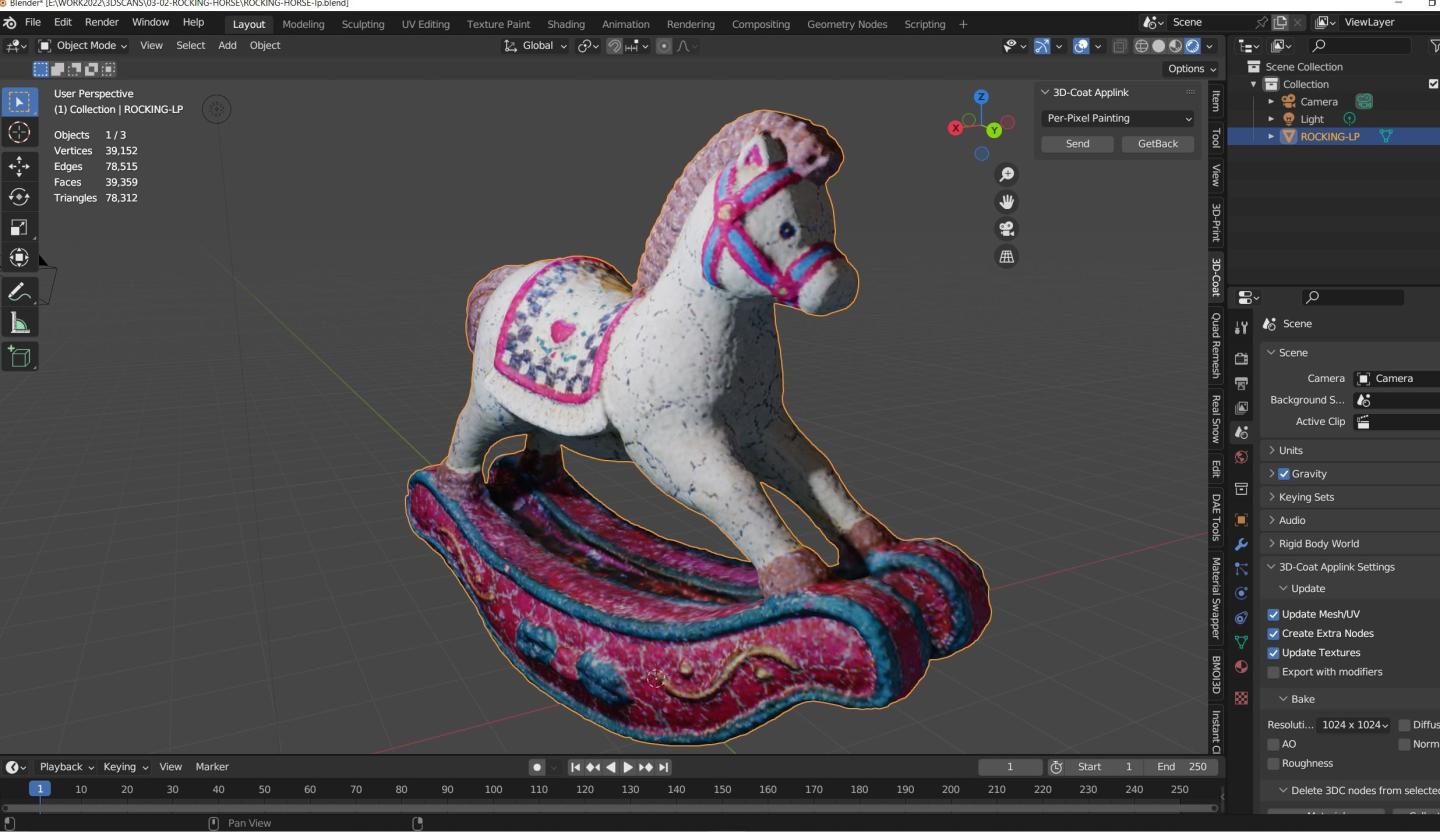The height and width of the screenshot is (832, 1440).
Task: Open the Physics properties tab icon
Action: (x=1241, y=593)
